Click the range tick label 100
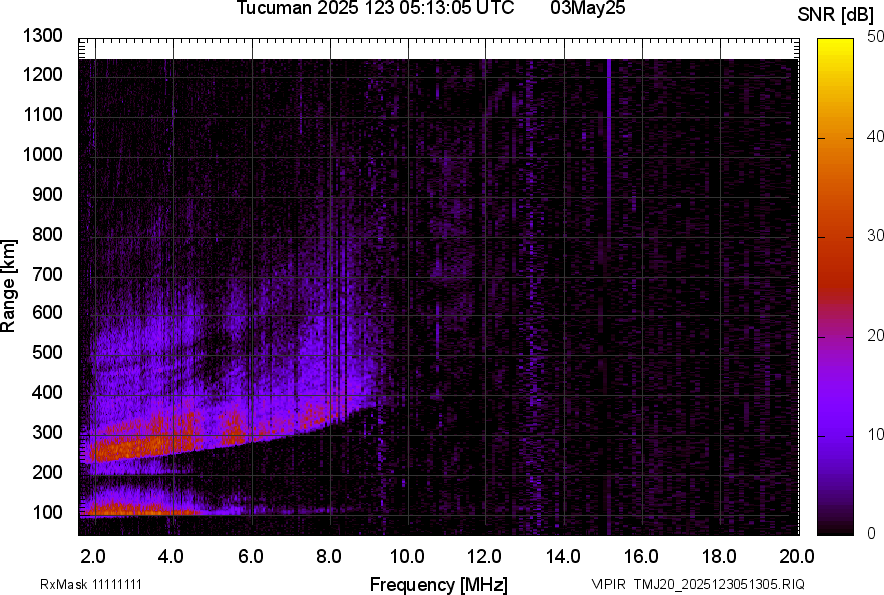884x595 pixels. pos(47,512)
